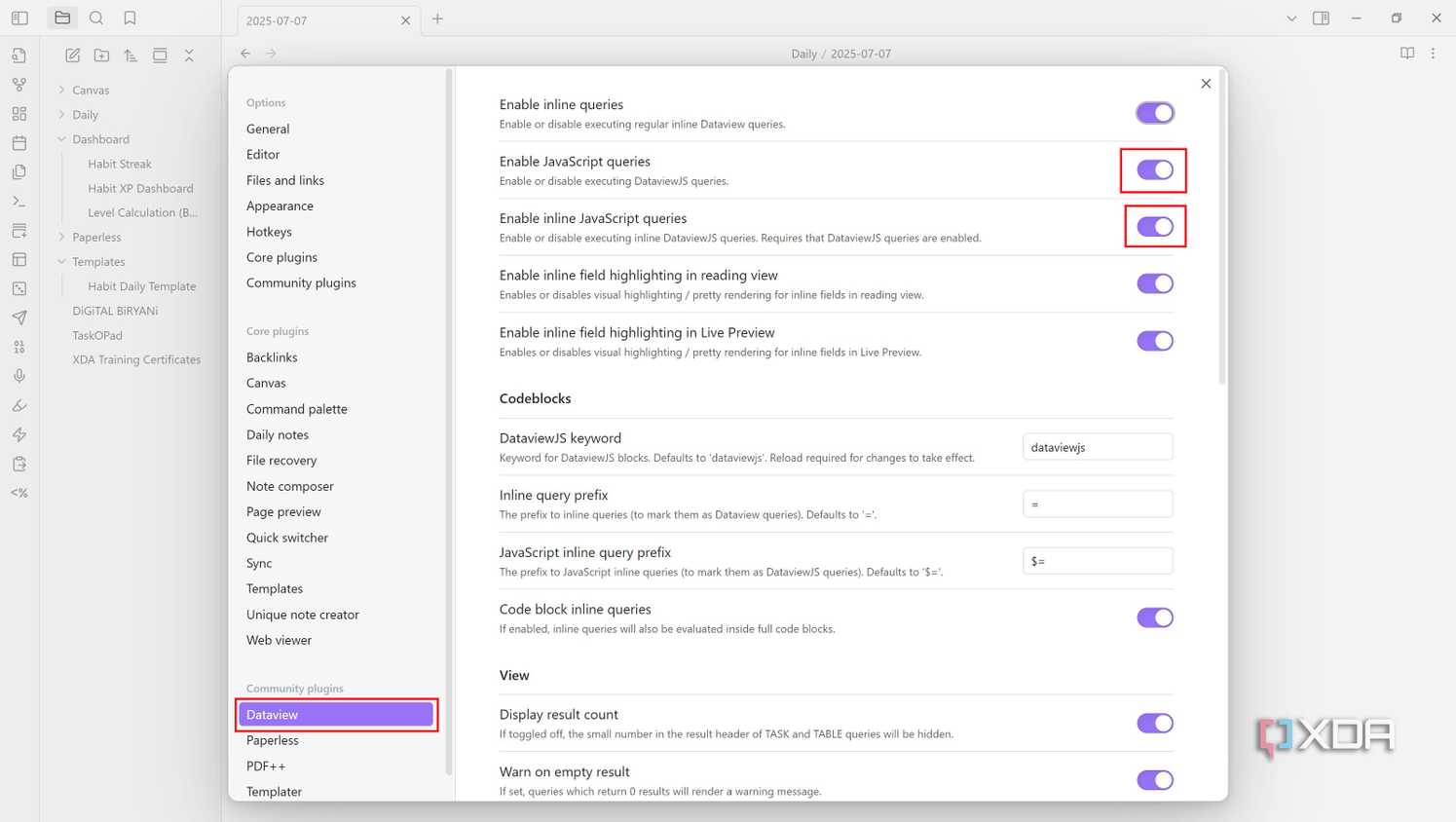Screen dimensions: 1456x822
Task: Toggle Enable JavaScript queries switch
Action: tap(1155, 169)
